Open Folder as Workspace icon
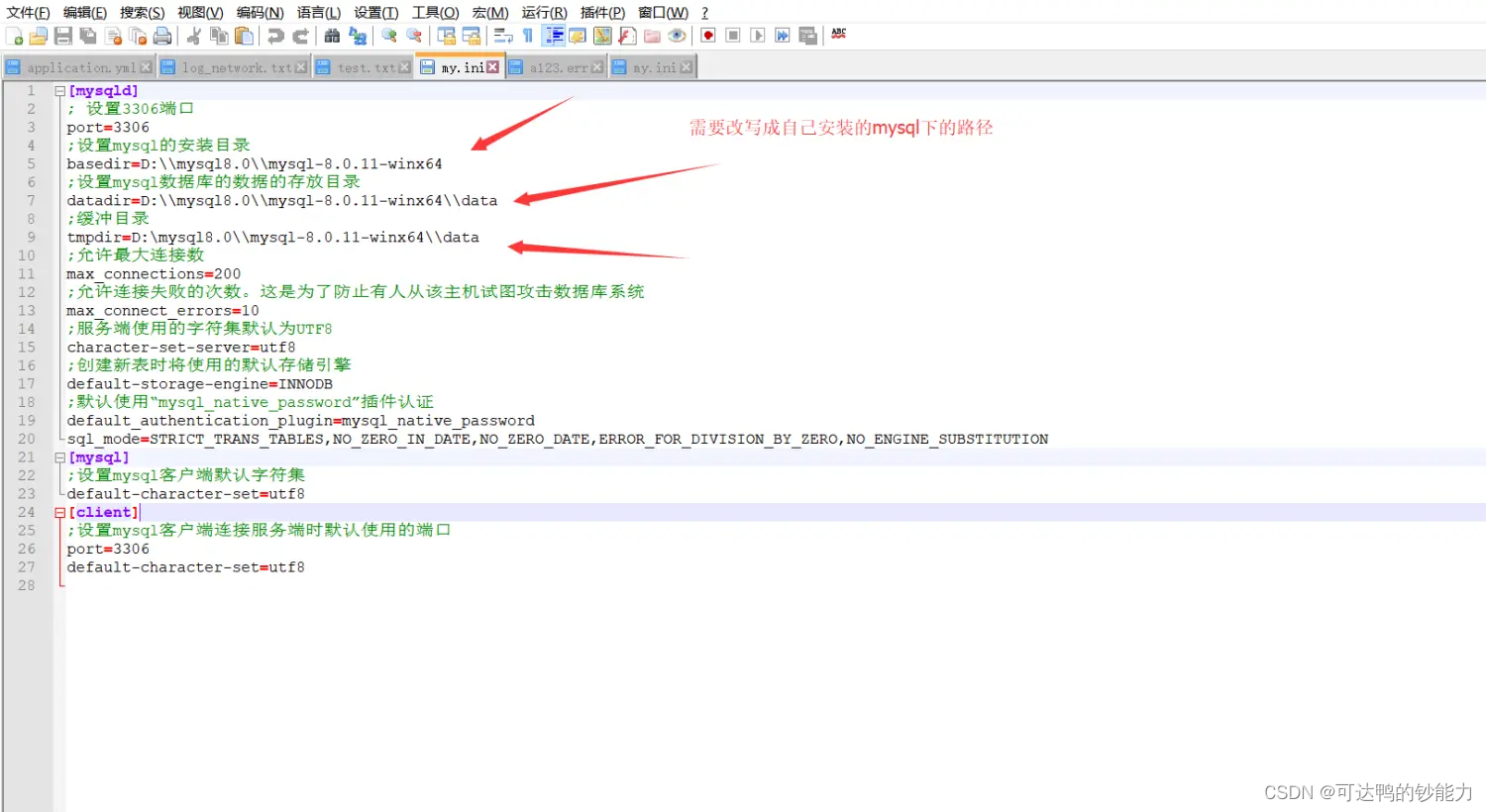Image resolution: width=1486 pixels, height=812 pixels. tap(652, 36)
